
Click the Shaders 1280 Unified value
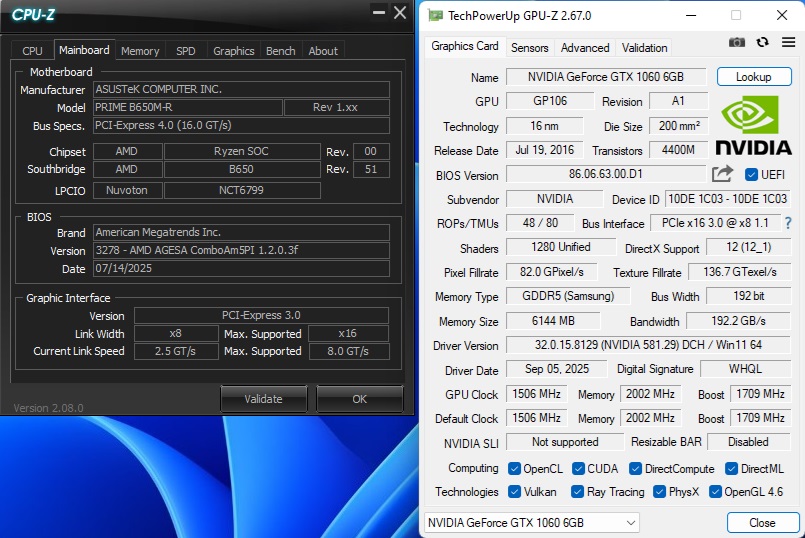pos(561,247)
